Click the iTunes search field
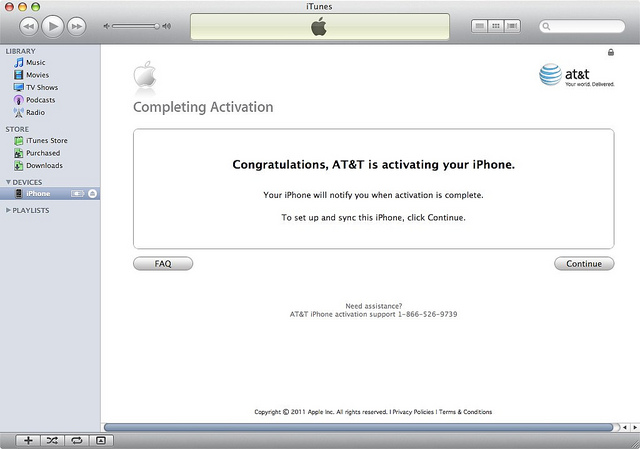Image resolution: width=640 pixels, height=449 pixels. point(582,27)
